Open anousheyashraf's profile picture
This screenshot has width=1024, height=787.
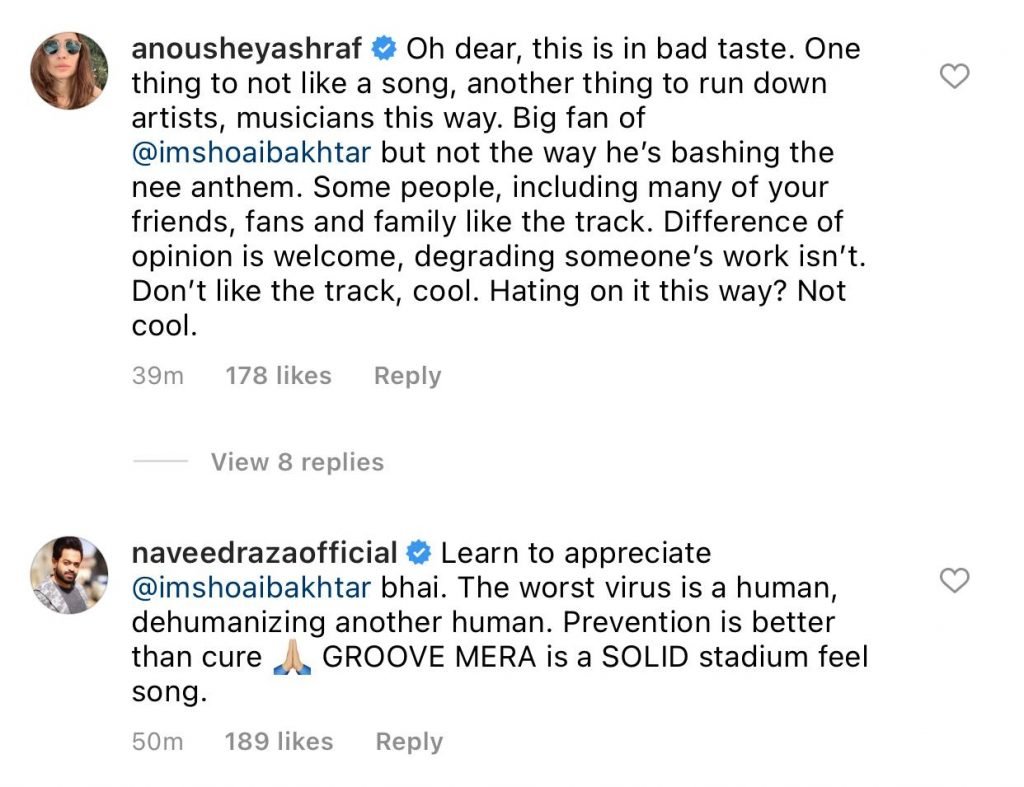point(69,70)
